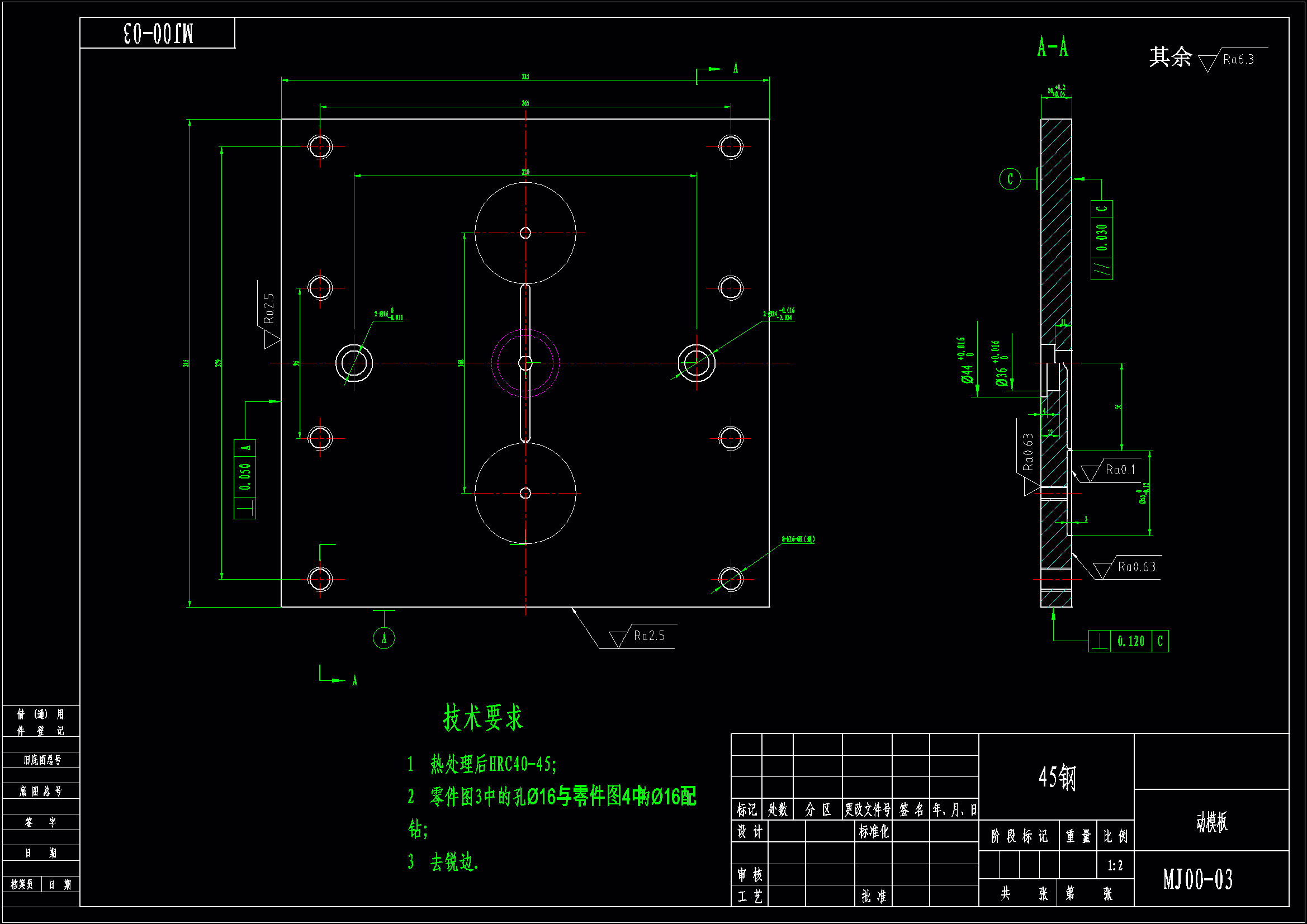Select the datum C circle symbol
The height and width of the screenshot is (924, 1307).
click(1010, 179)
